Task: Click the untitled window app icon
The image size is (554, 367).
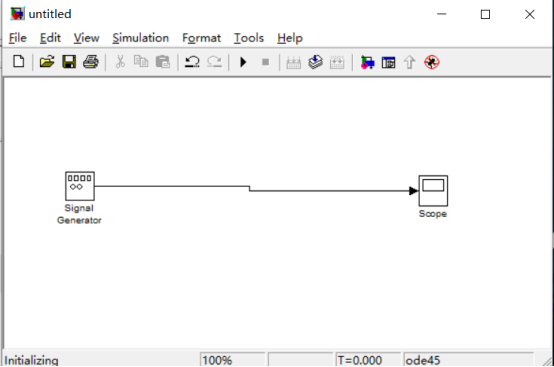Action: [17, 14]
